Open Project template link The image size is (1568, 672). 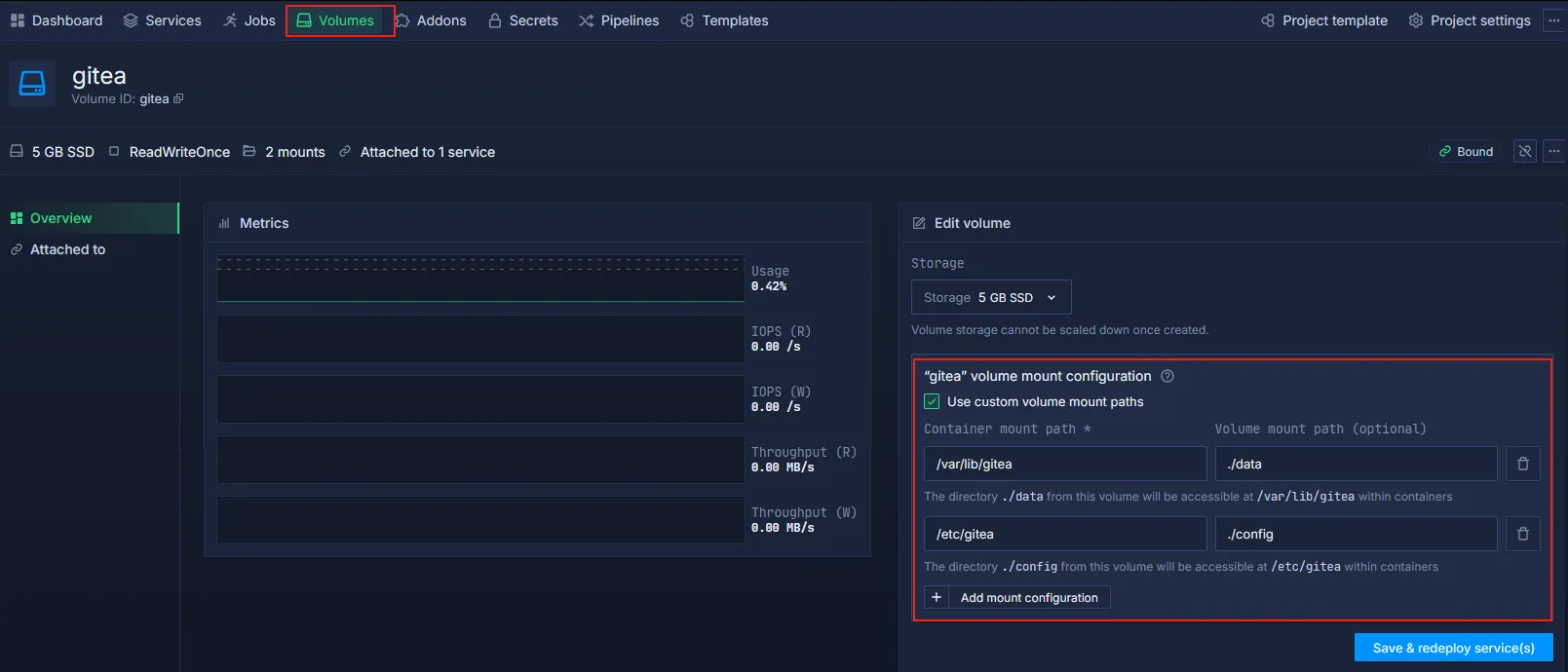point(1324,20)
